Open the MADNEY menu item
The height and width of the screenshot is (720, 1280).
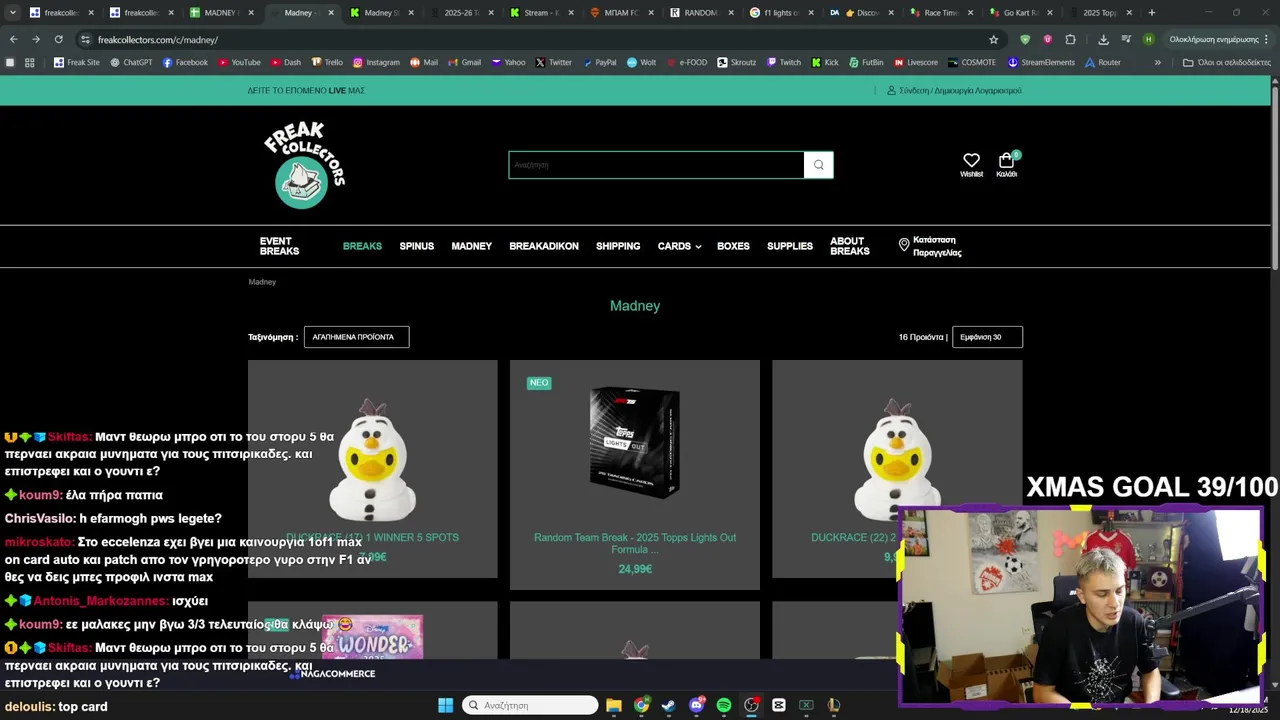[x=471, y=246]
